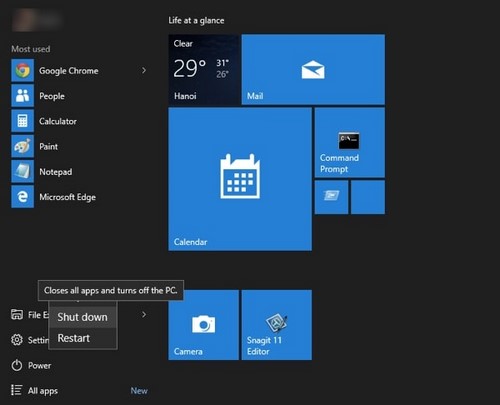Click the Google Chrome text label
Image resolution: width=500 pixels, height=405 pixels.
tap(69, 71)
